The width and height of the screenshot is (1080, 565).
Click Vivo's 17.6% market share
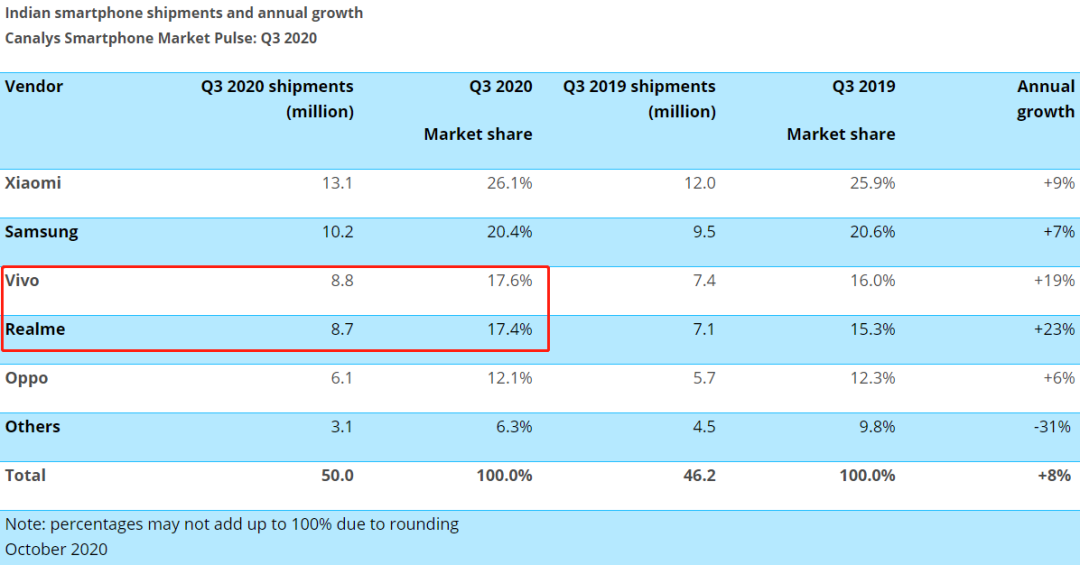tap(510, 280)
